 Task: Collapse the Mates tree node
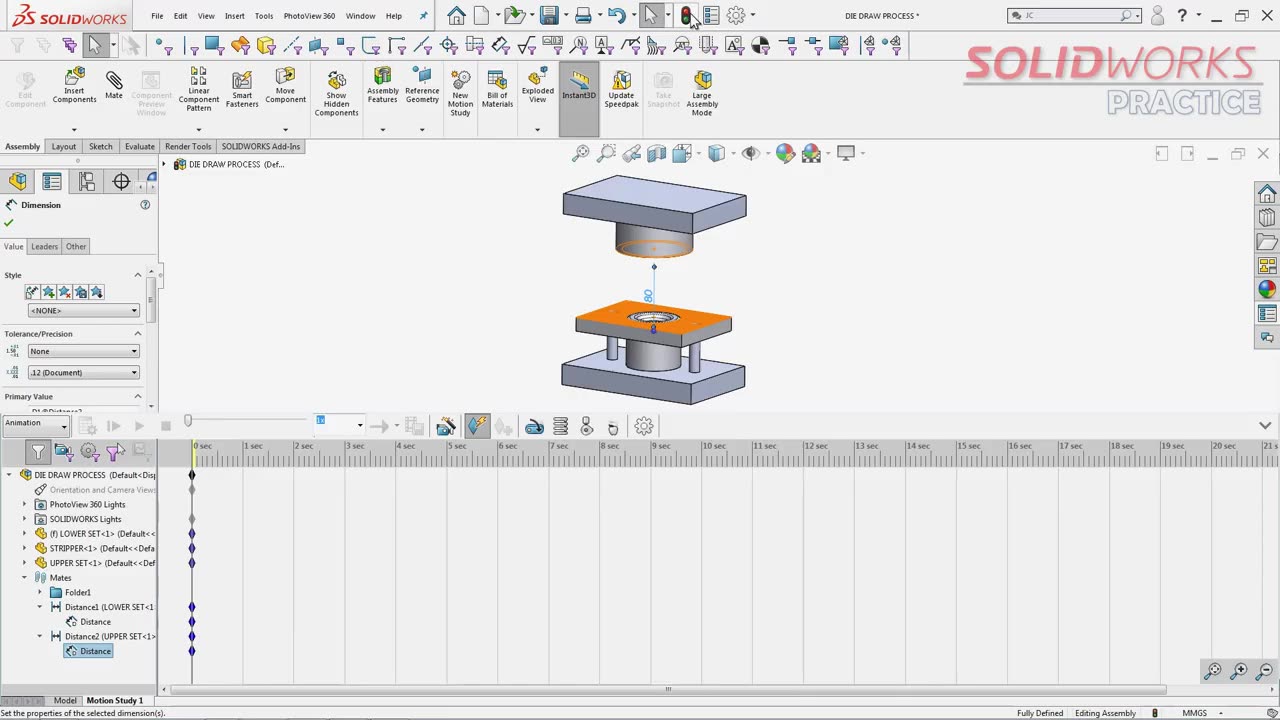25,578
